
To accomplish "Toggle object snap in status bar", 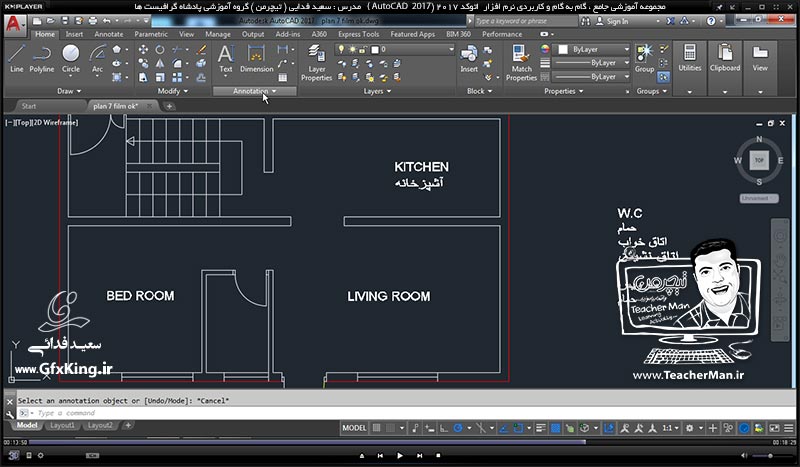I will [x=518, y=428].
